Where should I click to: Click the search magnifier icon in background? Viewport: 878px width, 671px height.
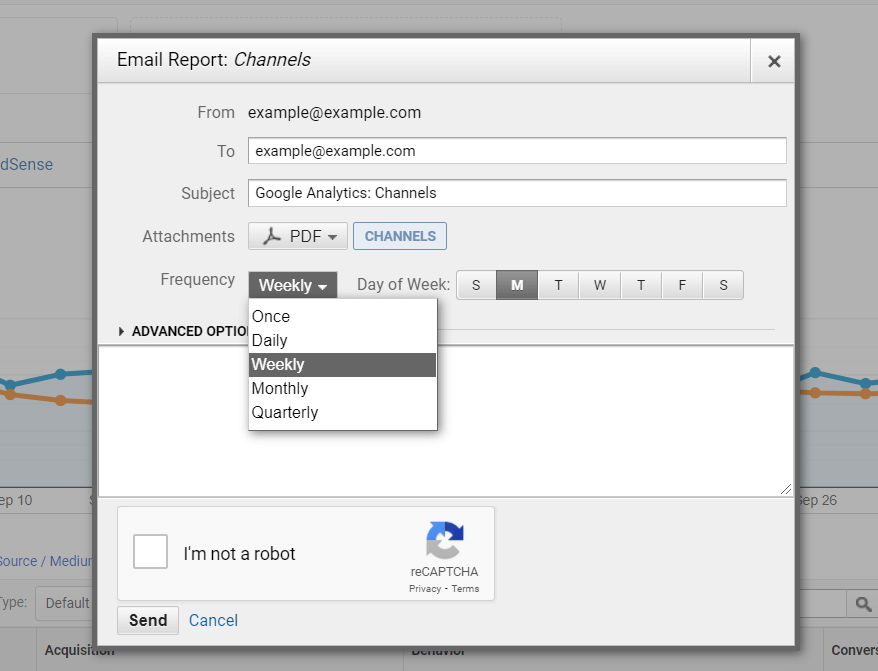(x=863, y=603)
